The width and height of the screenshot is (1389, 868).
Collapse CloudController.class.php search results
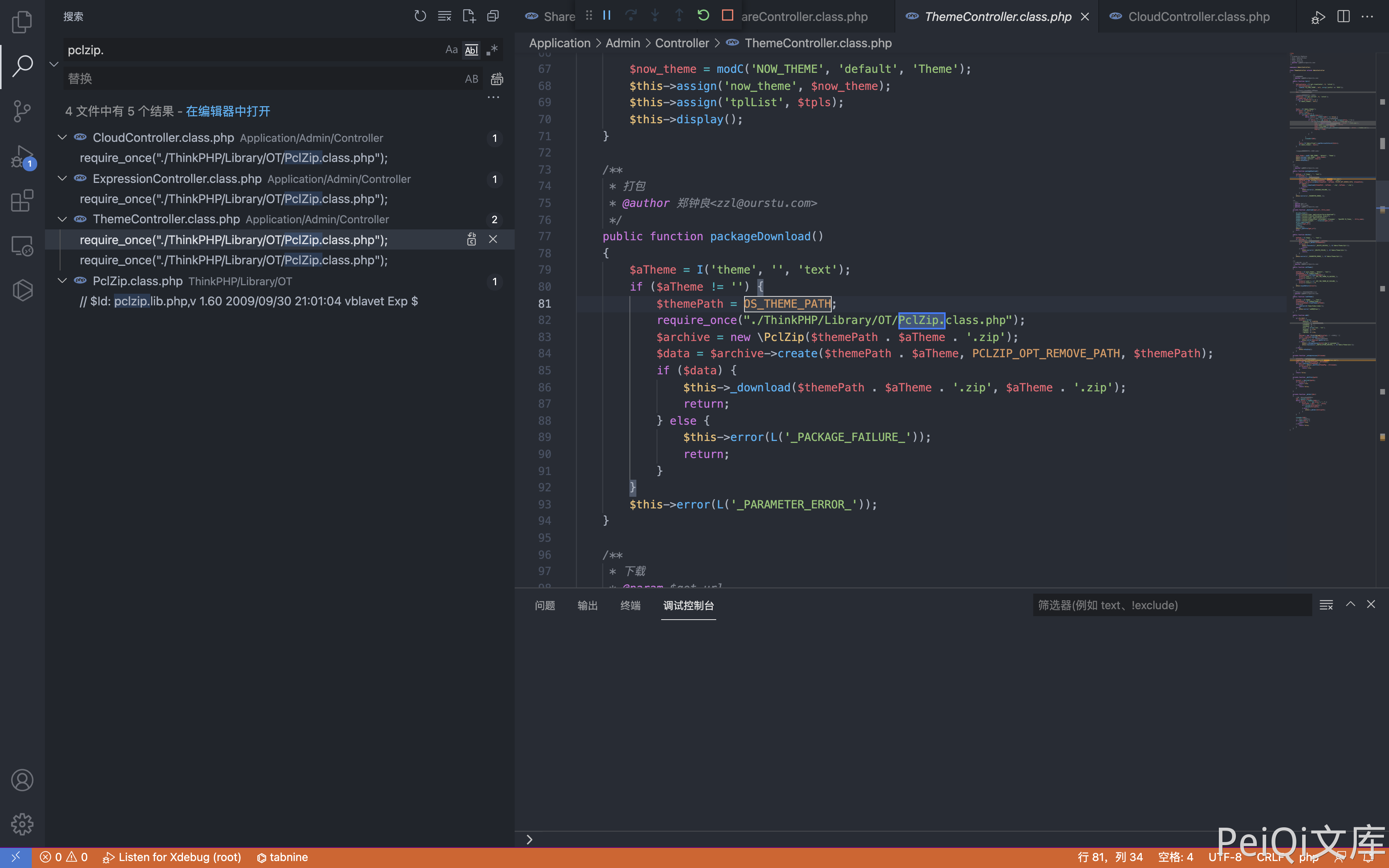[x=62, y=138]
